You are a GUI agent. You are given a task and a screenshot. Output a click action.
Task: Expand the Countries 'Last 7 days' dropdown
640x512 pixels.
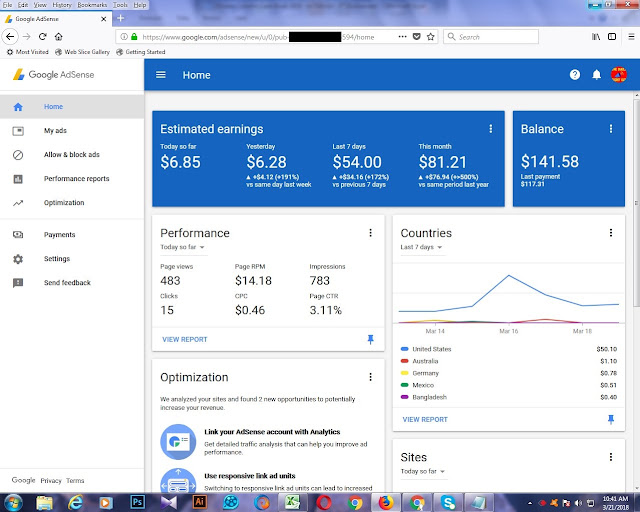coord(422,247)
